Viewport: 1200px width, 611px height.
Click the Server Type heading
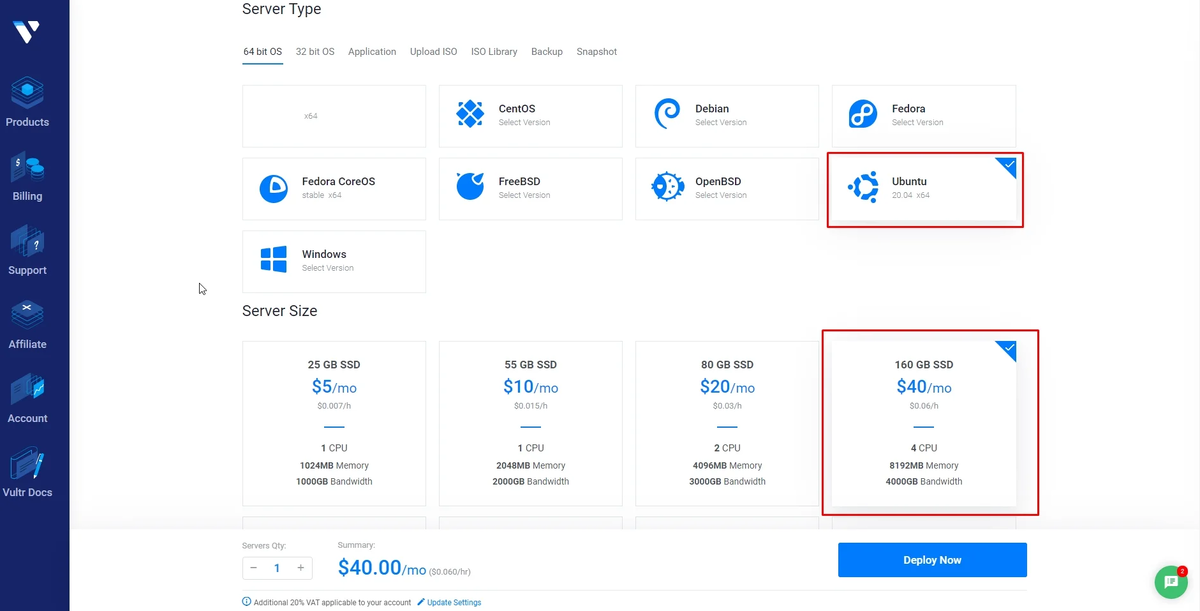tap(282, 9)
